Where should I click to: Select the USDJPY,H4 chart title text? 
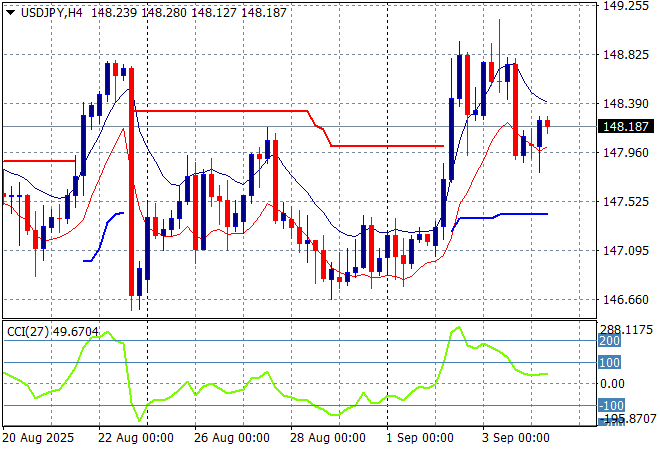(52, 13)
